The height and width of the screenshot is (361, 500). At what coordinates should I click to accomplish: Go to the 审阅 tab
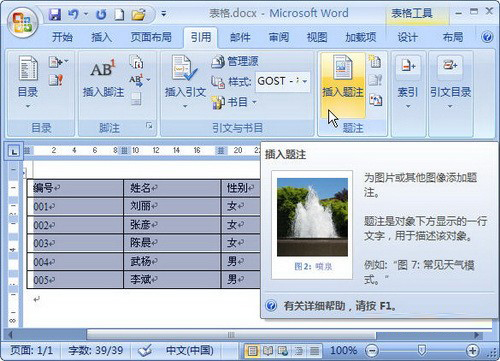click(x=279, y=37)
